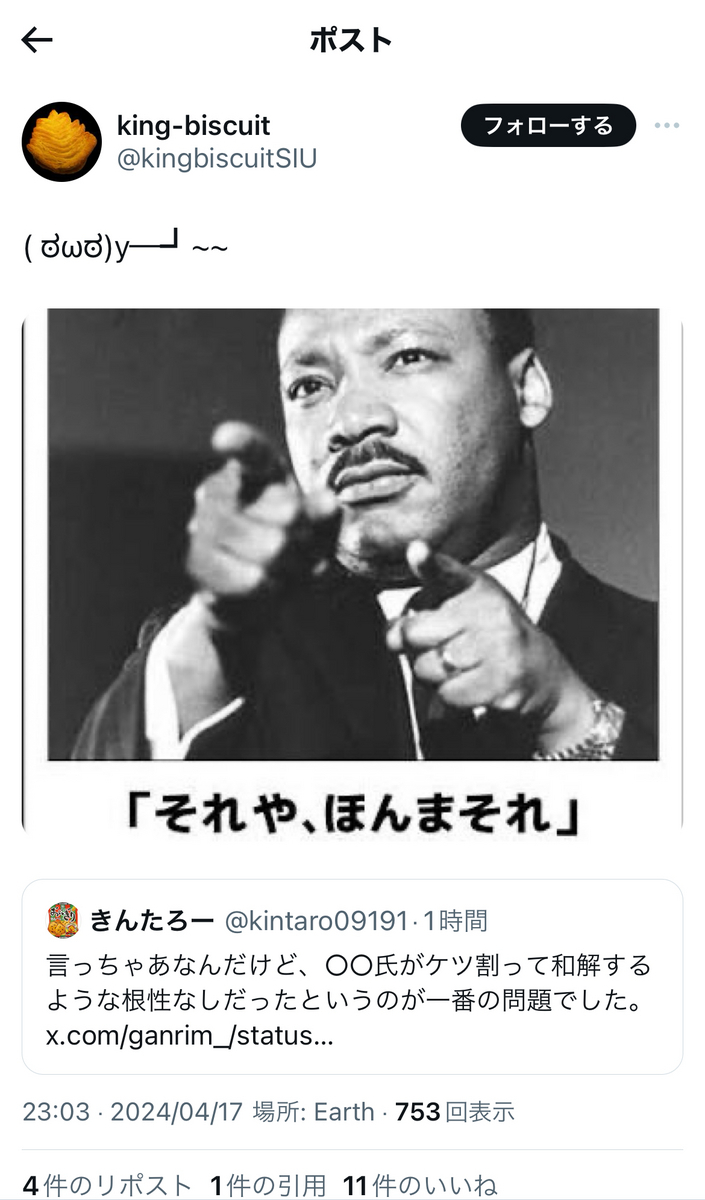Screen dimensions: 705x1200
Task: View the 4 件のリポスト list
Action: coord(107,1186)
